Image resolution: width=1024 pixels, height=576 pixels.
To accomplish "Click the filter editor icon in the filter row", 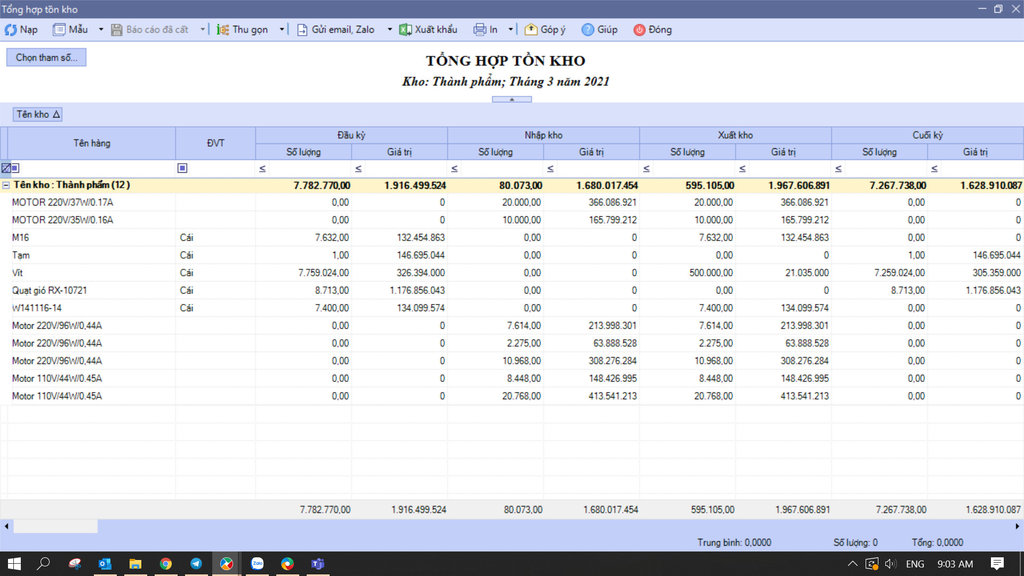I will click(6, 168).
